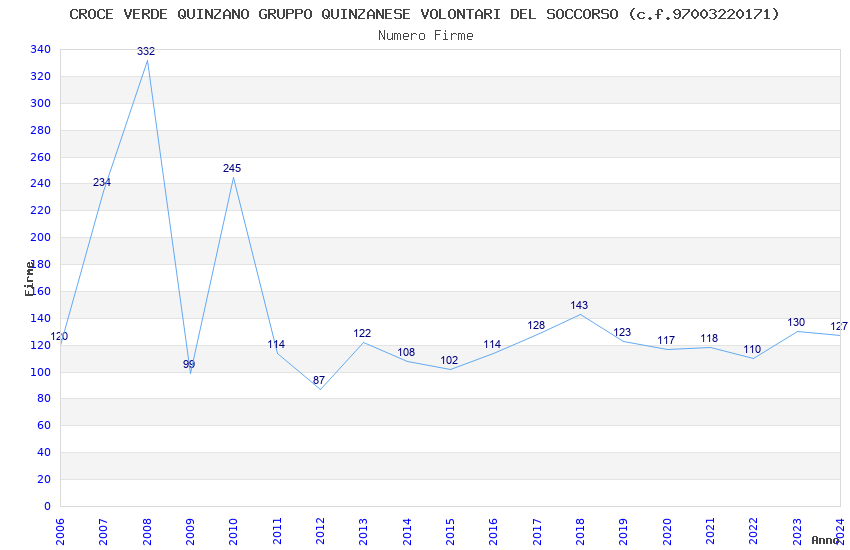850x550 pixels.
Task: Click the 340 tick on Firme axis
Action: [41, 49]
